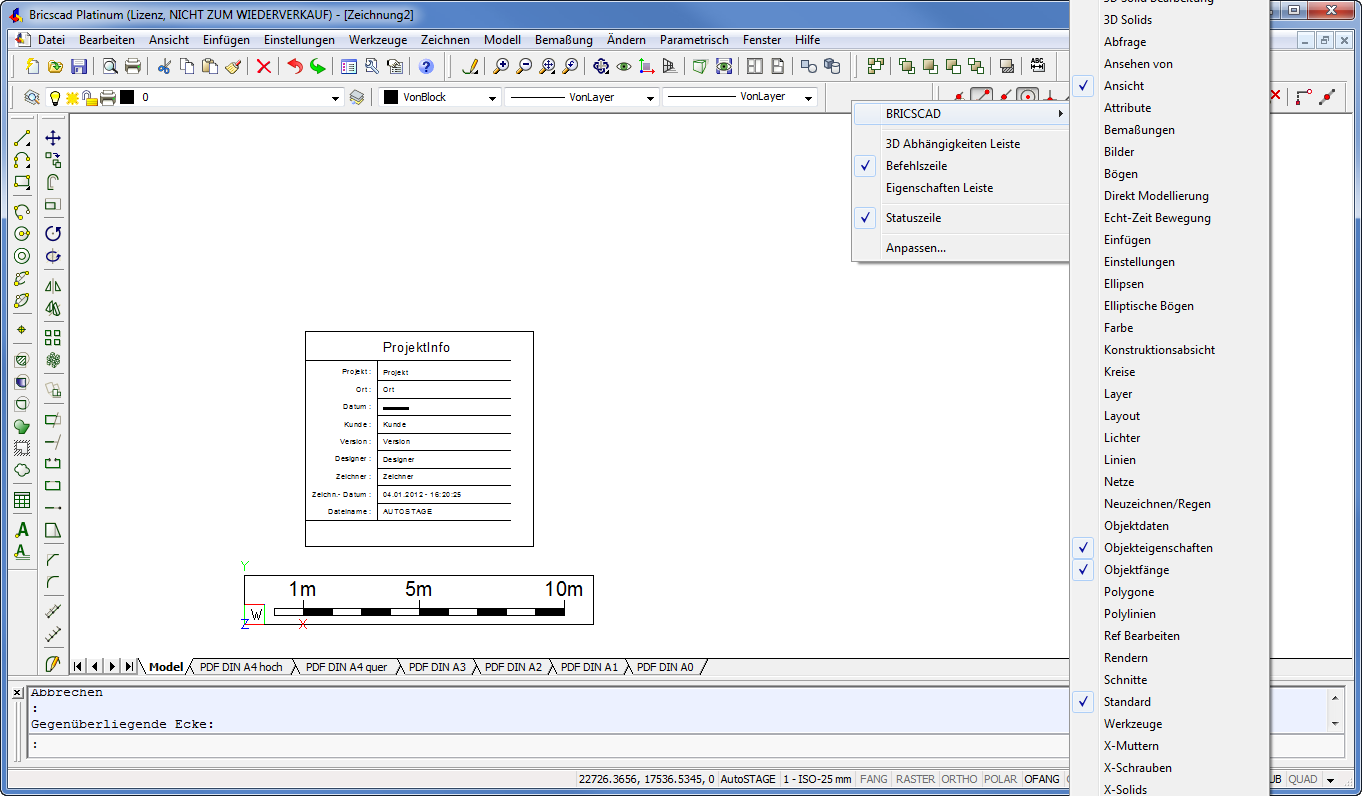The width and height of the screenshot is (1362, 796).
Task: Select the Line draw tool
Action: (22, 138)
